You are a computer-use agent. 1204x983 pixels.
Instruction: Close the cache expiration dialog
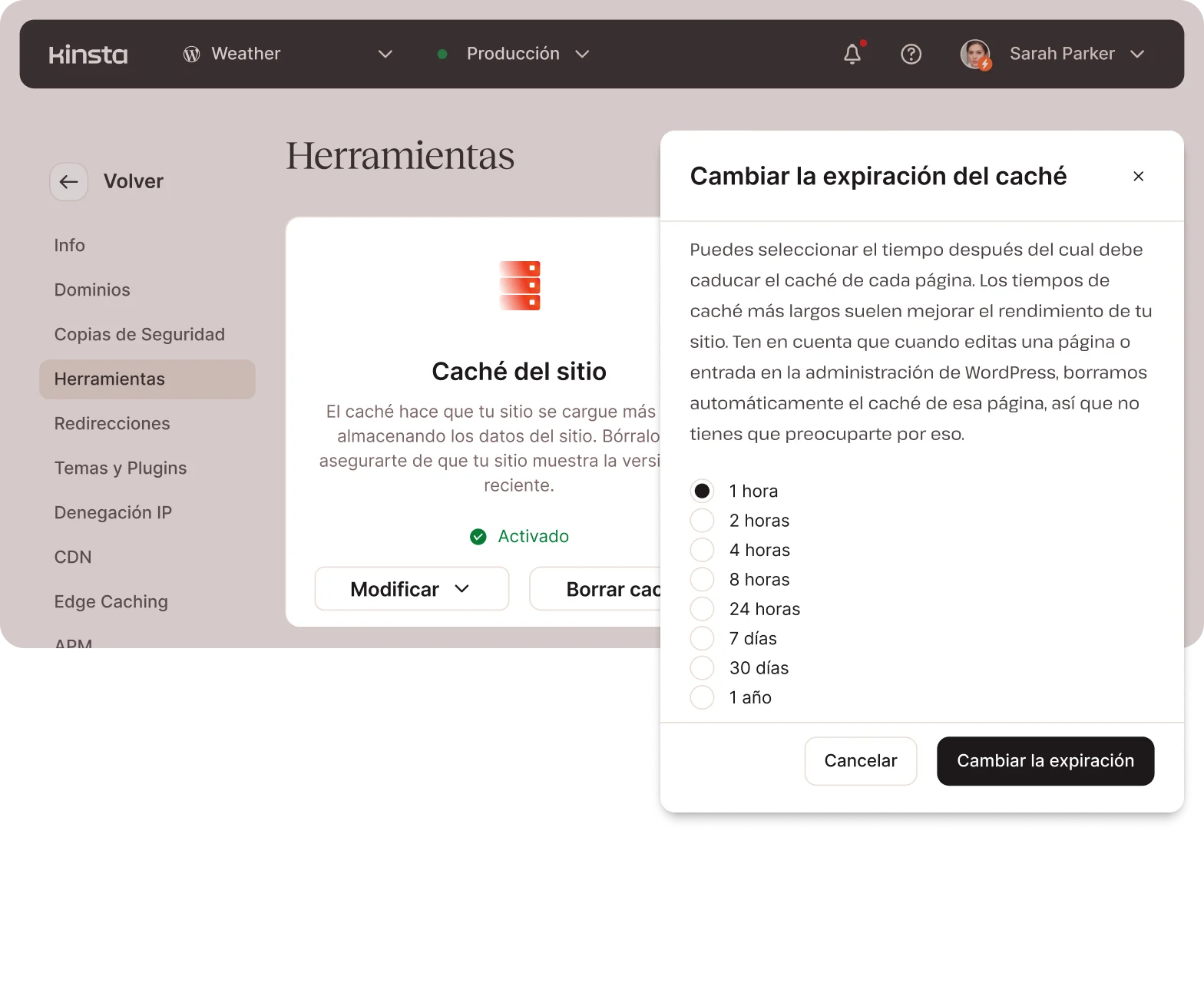coord(1138,177)
